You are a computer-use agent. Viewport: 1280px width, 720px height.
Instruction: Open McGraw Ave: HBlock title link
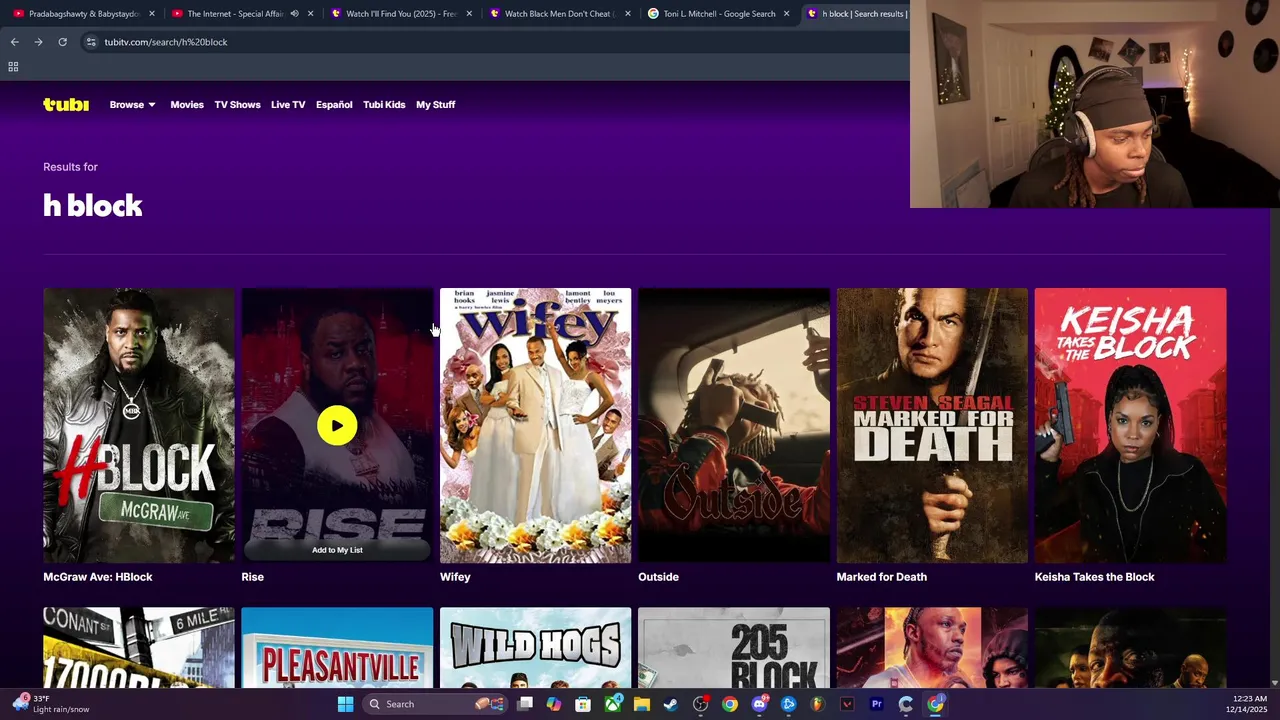[98, 577]
